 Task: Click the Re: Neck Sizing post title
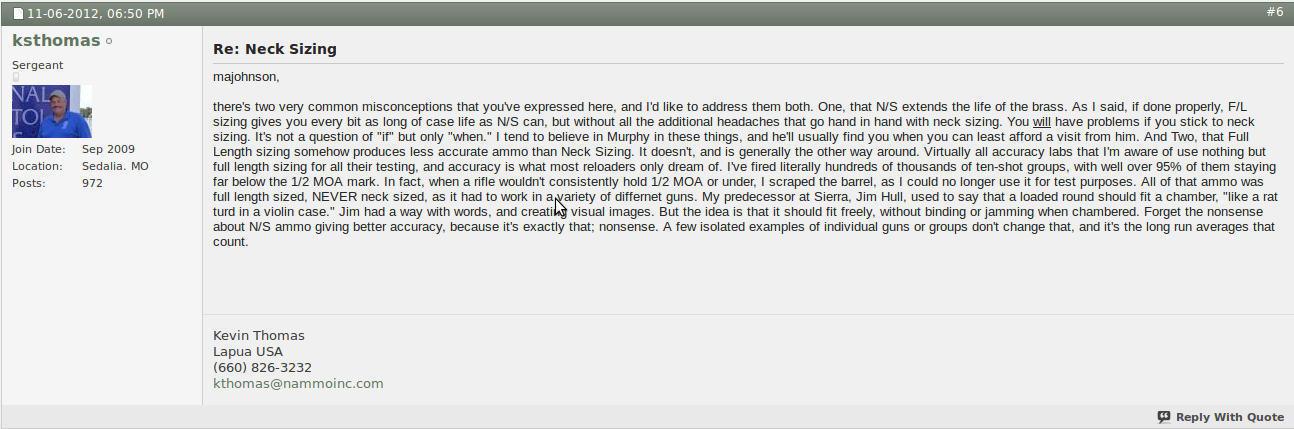click(x=274, y=49)
